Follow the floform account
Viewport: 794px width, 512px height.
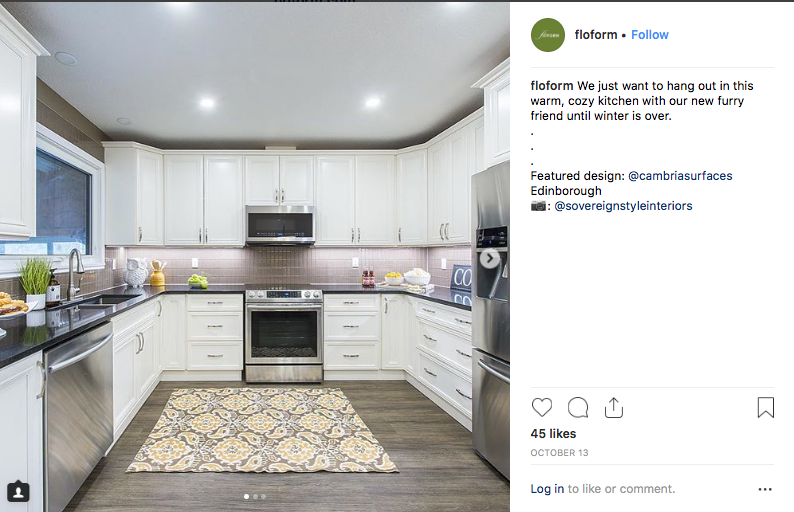click(x=650, y=35)
